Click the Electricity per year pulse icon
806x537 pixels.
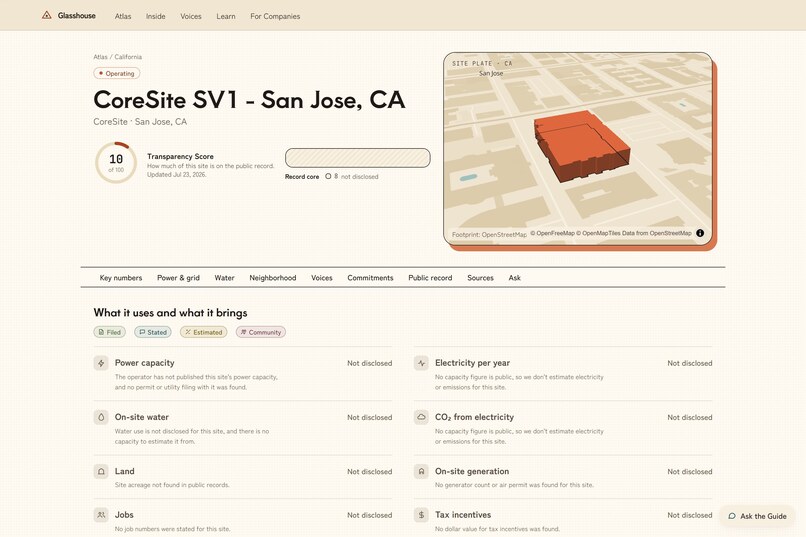point(421,363)
